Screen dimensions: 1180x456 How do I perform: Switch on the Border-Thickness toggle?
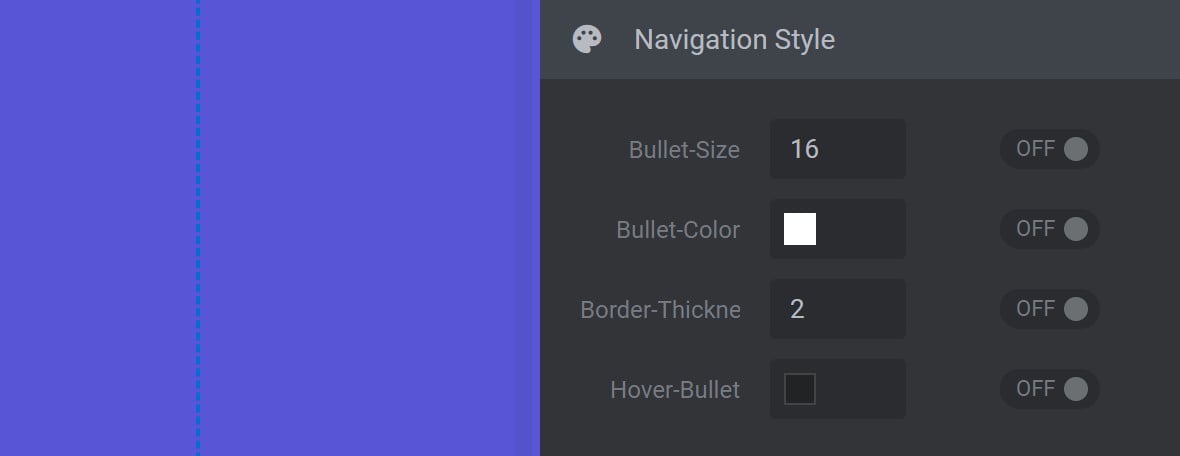1050,309
